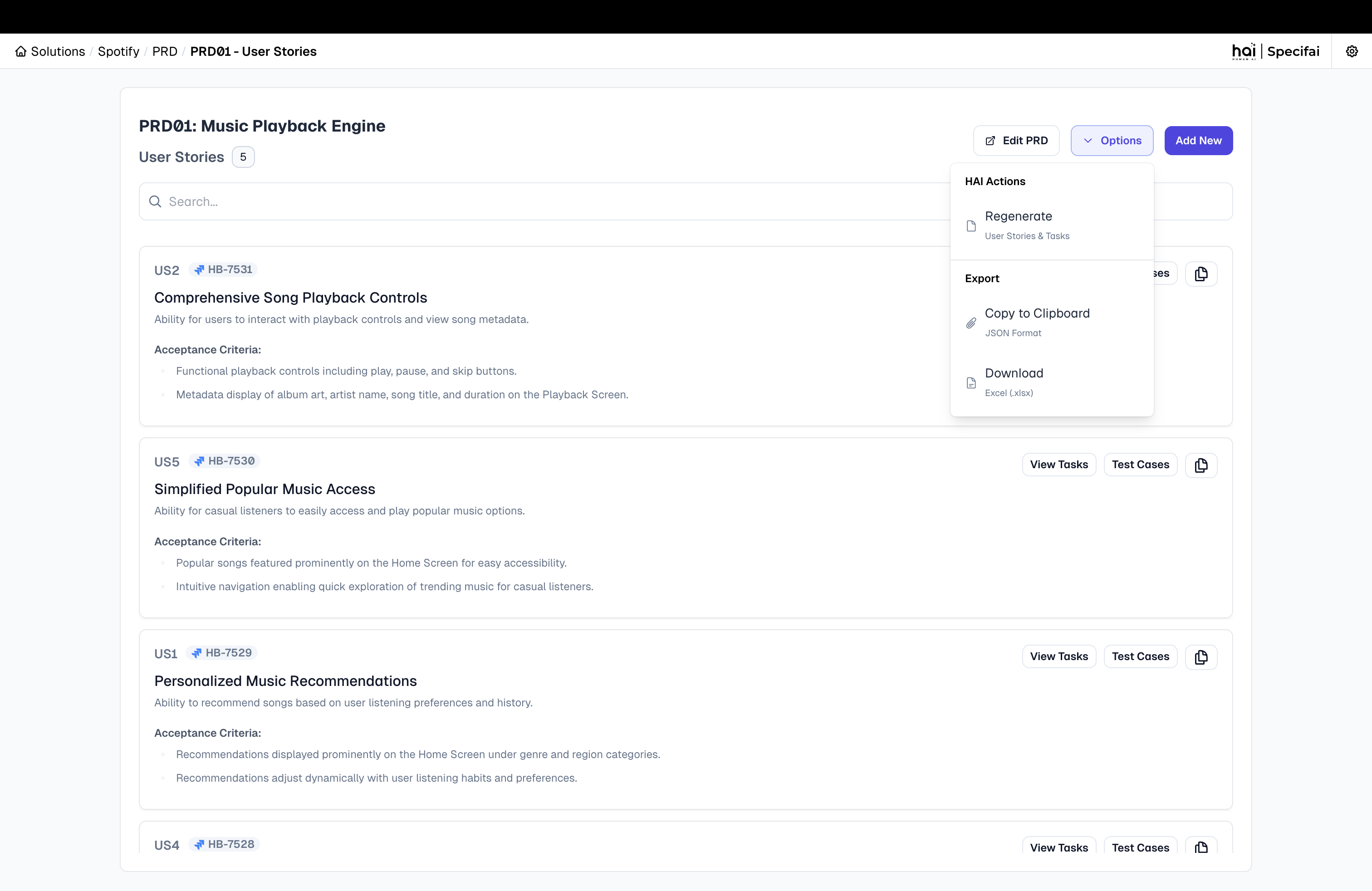Open View Tasks for US5
Image resolution: width=1372 pixels, height=891 pixels.
[x=1058, y=465]
